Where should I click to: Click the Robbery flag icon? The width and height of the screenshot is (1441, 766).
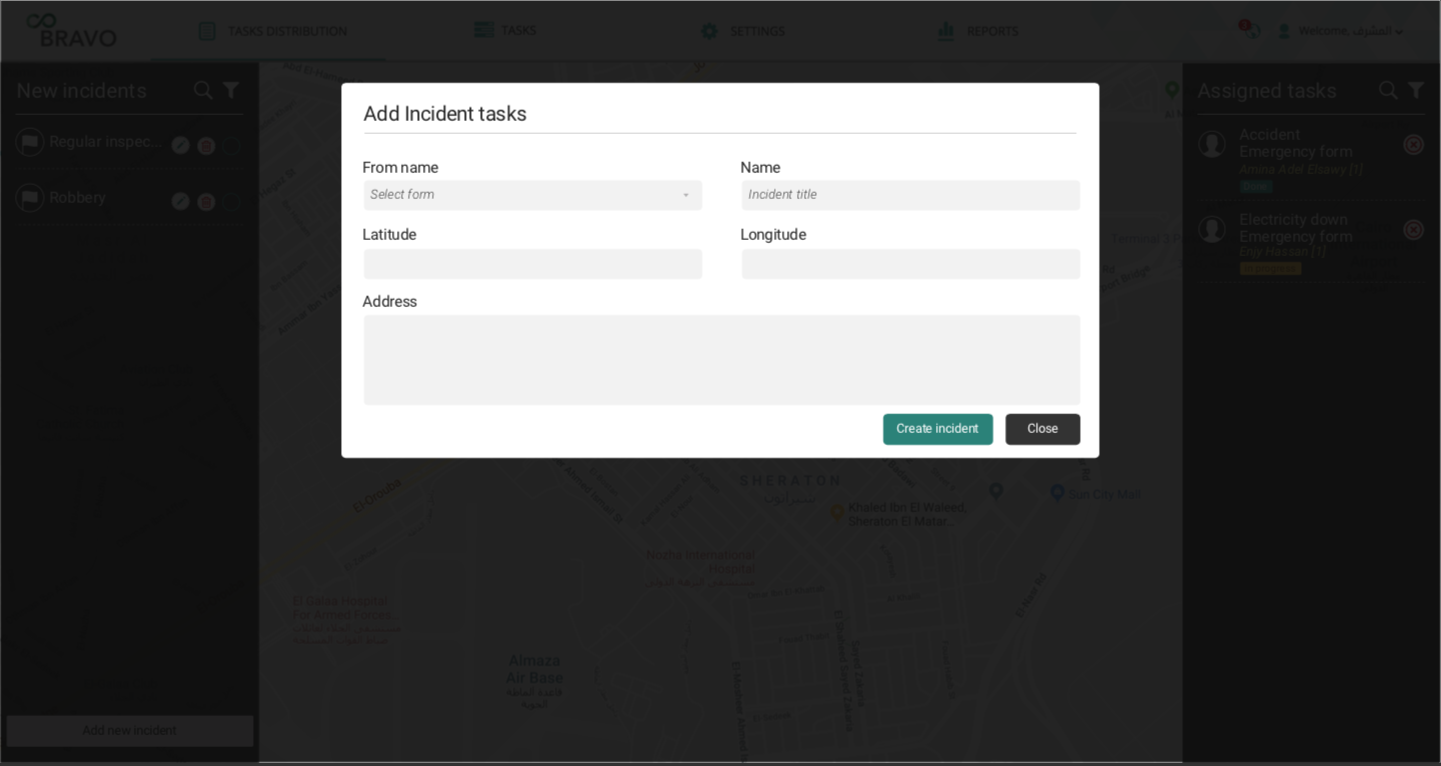pos(30,199)
